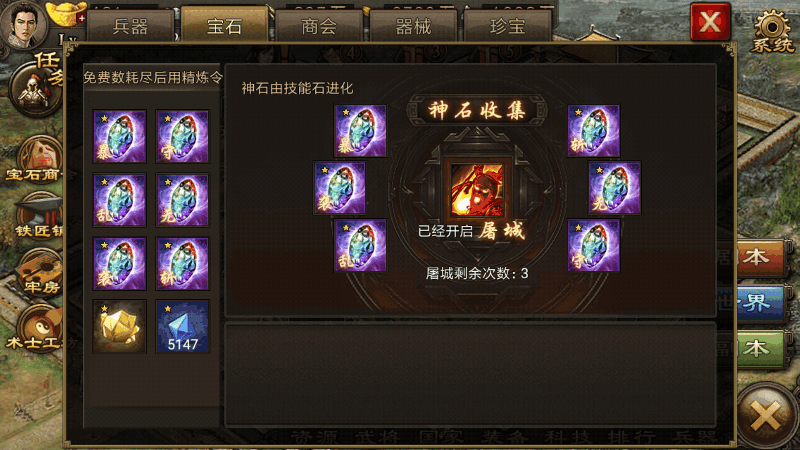Image resolution: width=800 pixels, height=450 pixels.
Task: Select the 暴 gem in the left inventory panel
Action: click(119, 136)
